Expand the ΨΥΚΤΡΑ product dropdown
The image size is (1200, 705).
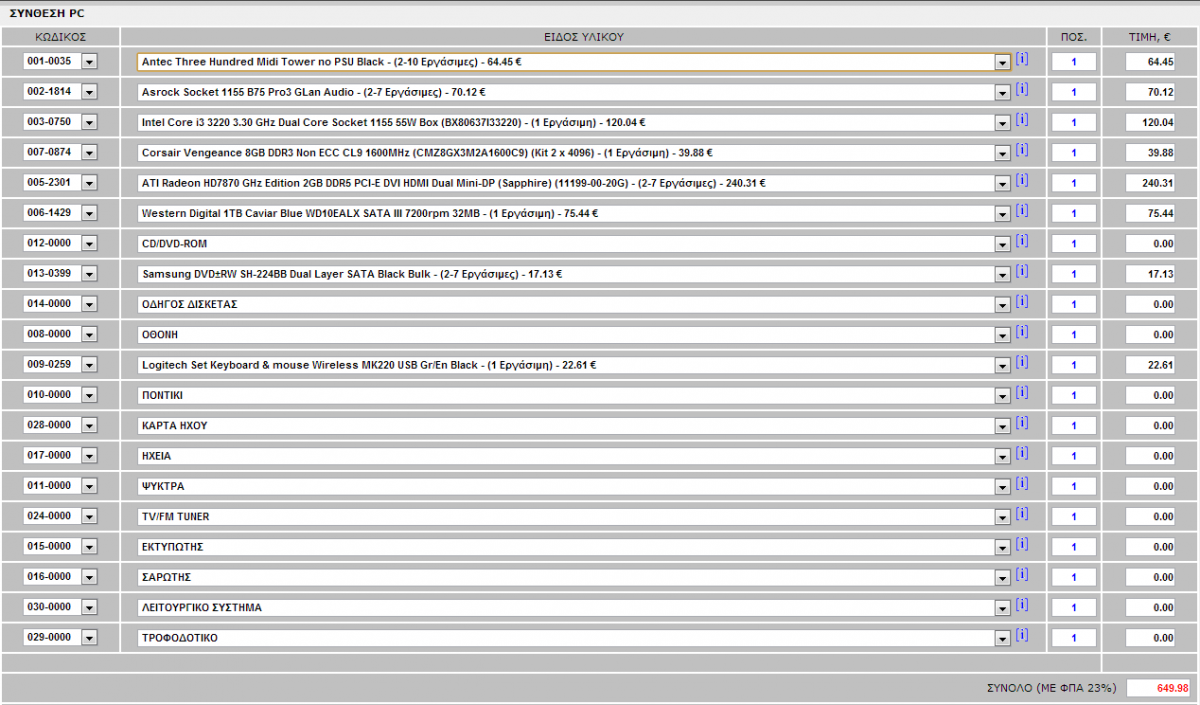[x=1002, y=486]
